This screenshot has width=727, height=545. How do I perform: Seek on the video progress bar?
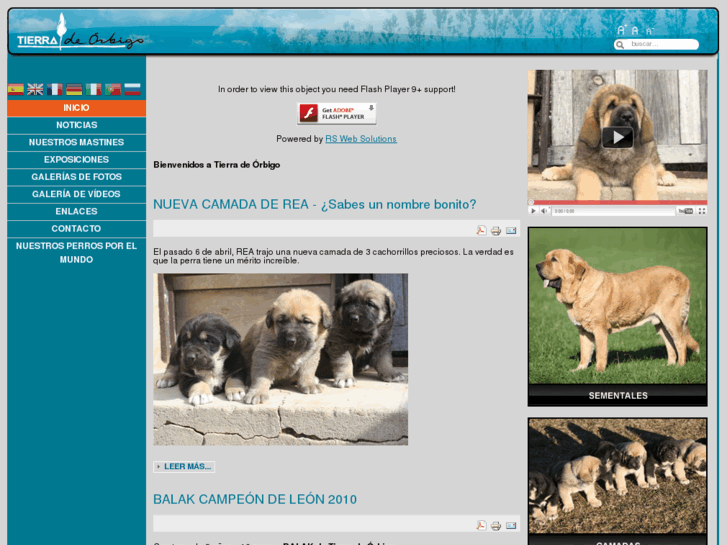(618, 202)
